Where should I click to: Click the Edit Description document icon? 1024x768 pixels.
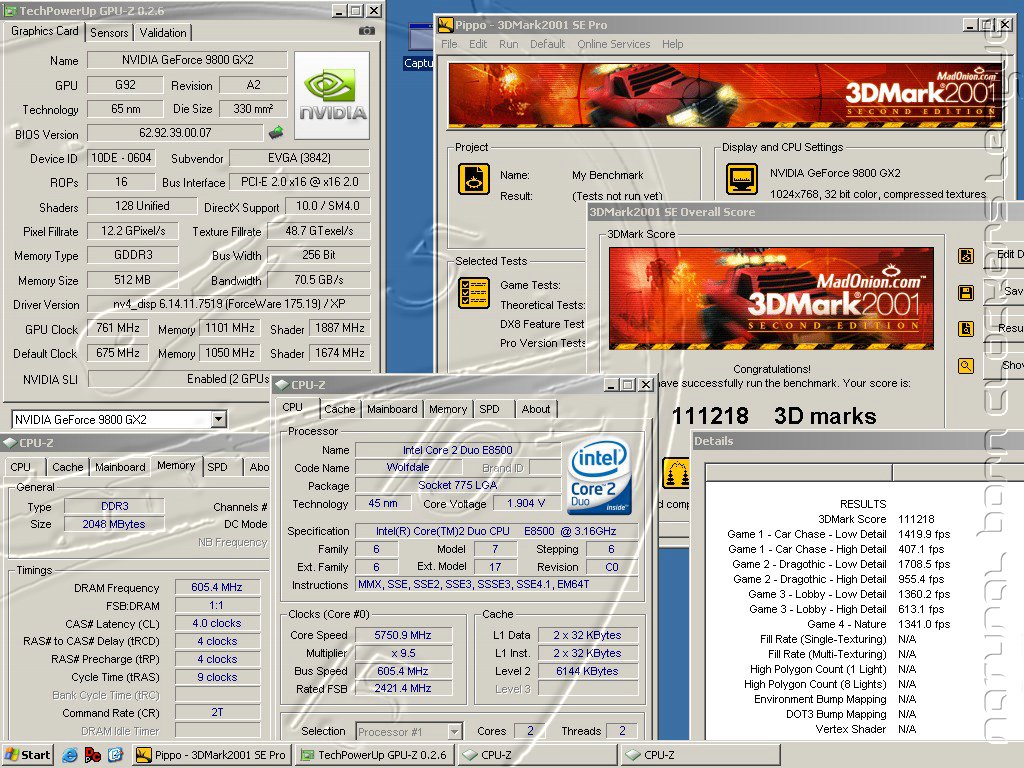(x=966, y=255)
